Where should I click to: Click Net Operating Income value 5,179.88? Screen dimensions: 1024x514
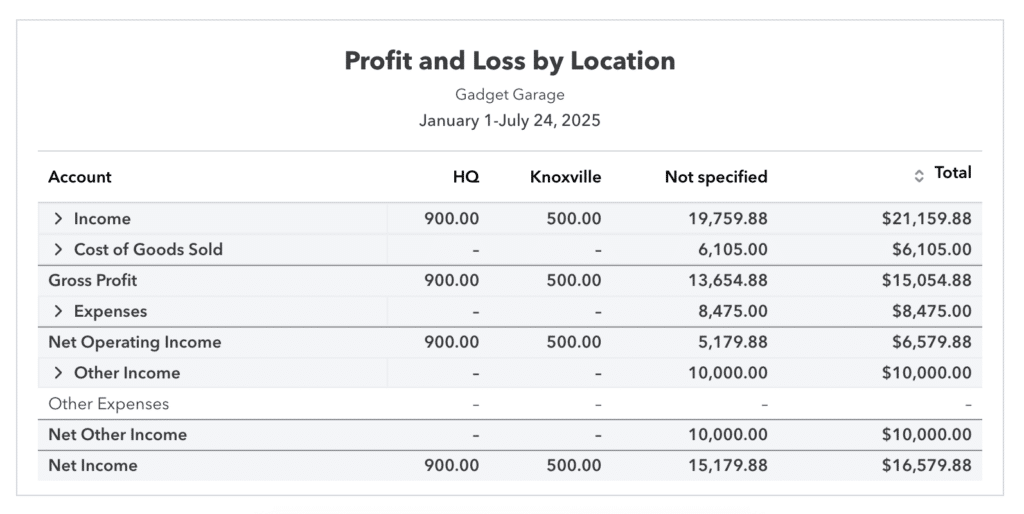coord(733,342)
